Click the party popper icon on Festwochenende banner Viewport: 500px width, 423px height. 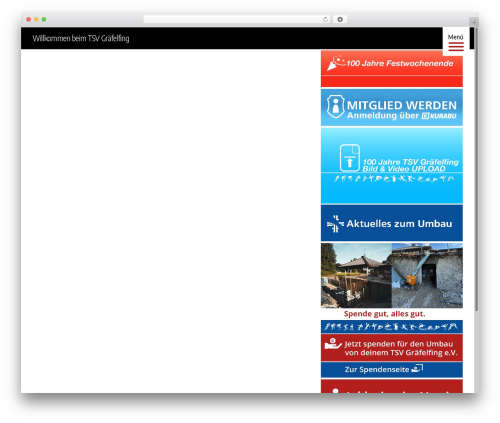[x=336, y=63]
